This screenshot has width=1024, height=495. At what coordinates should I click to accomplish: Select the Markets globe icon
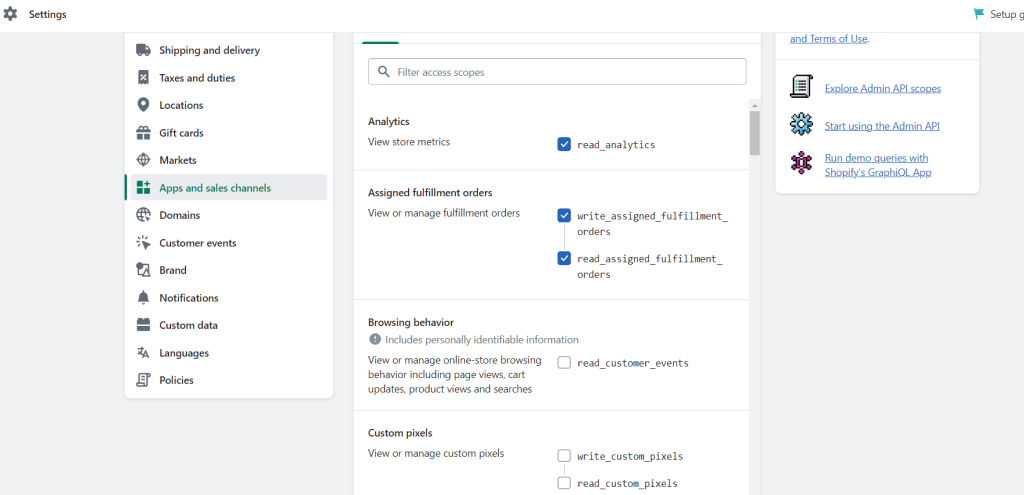[x=143, y=160]
